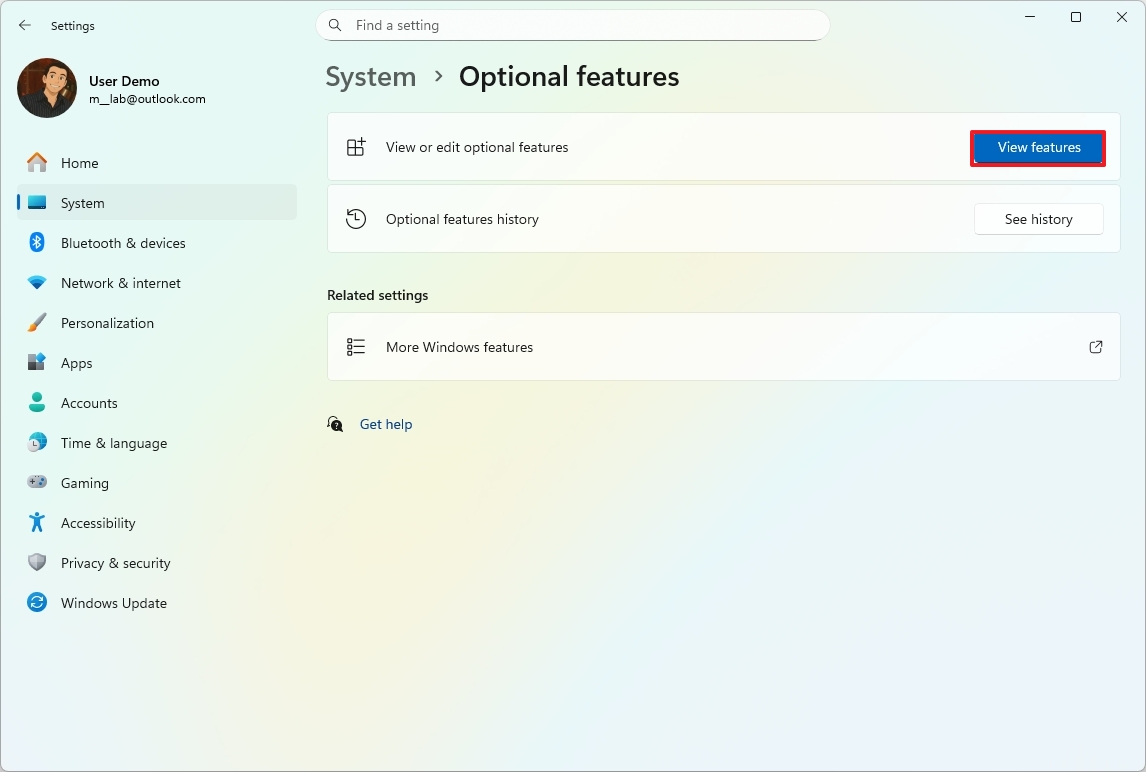Open Bluetooth & devices settings
Screen dimensions: 1146x772
[123, 243]
